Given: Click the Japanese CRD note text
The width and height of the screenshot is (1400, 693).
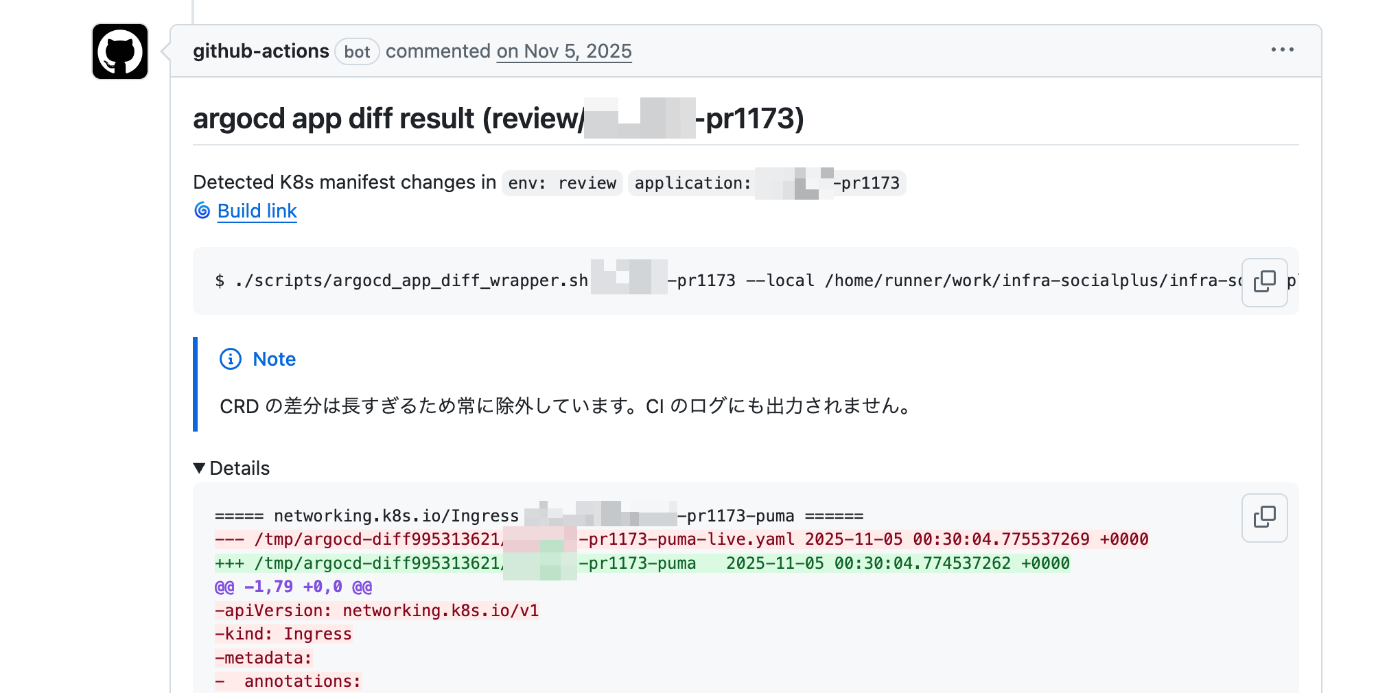Looking at the screenshot, I should coord(565,407).
